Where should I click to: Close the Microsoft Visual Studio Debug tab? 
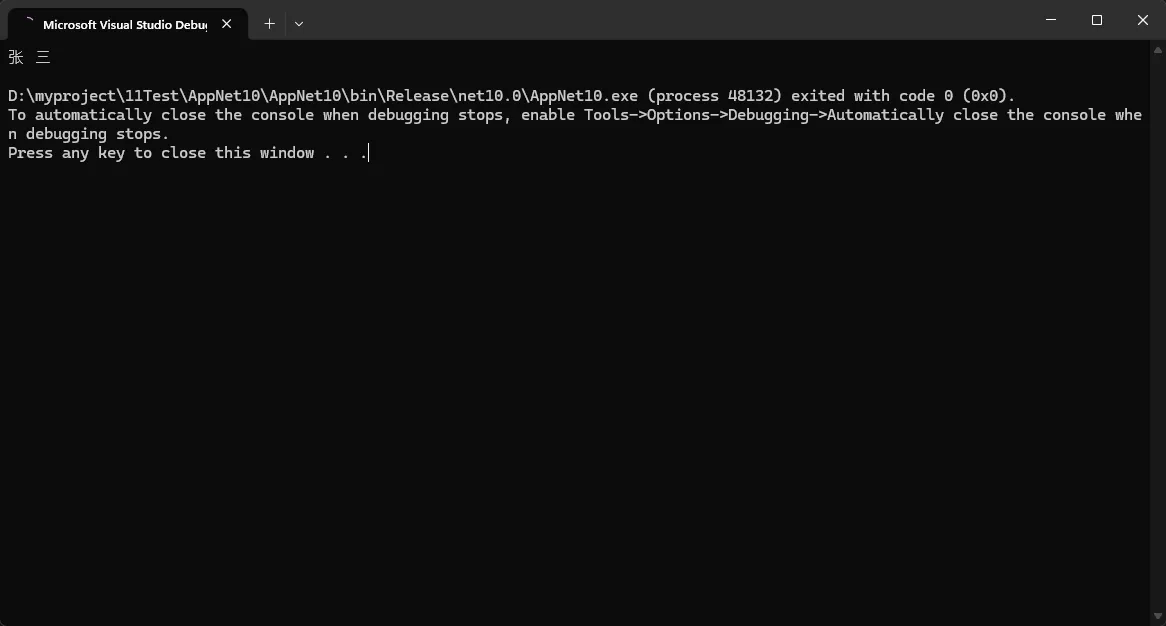click(x=228, y=24)
